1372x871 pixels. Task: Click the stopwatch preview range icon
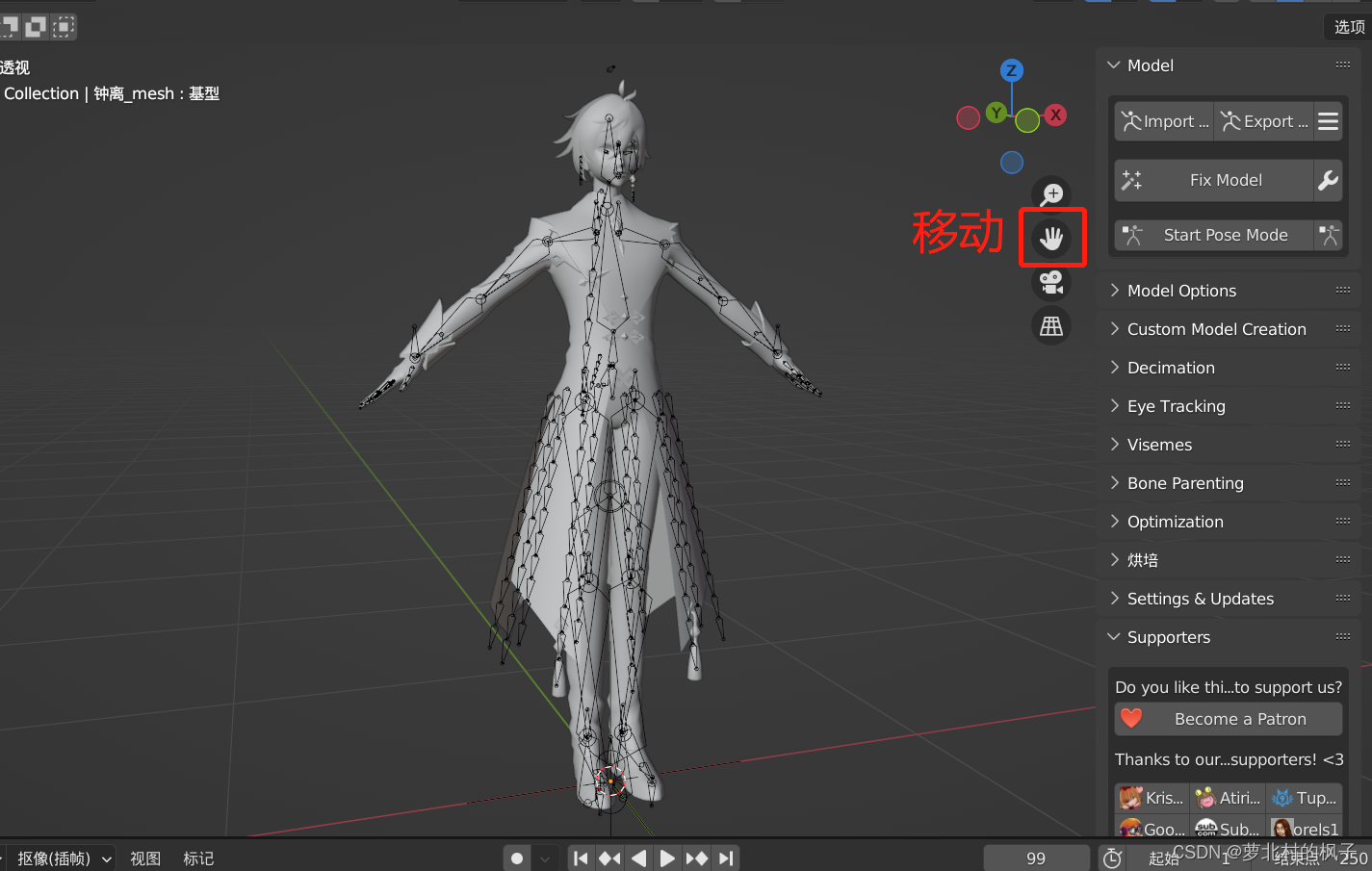pos(1112,858)
